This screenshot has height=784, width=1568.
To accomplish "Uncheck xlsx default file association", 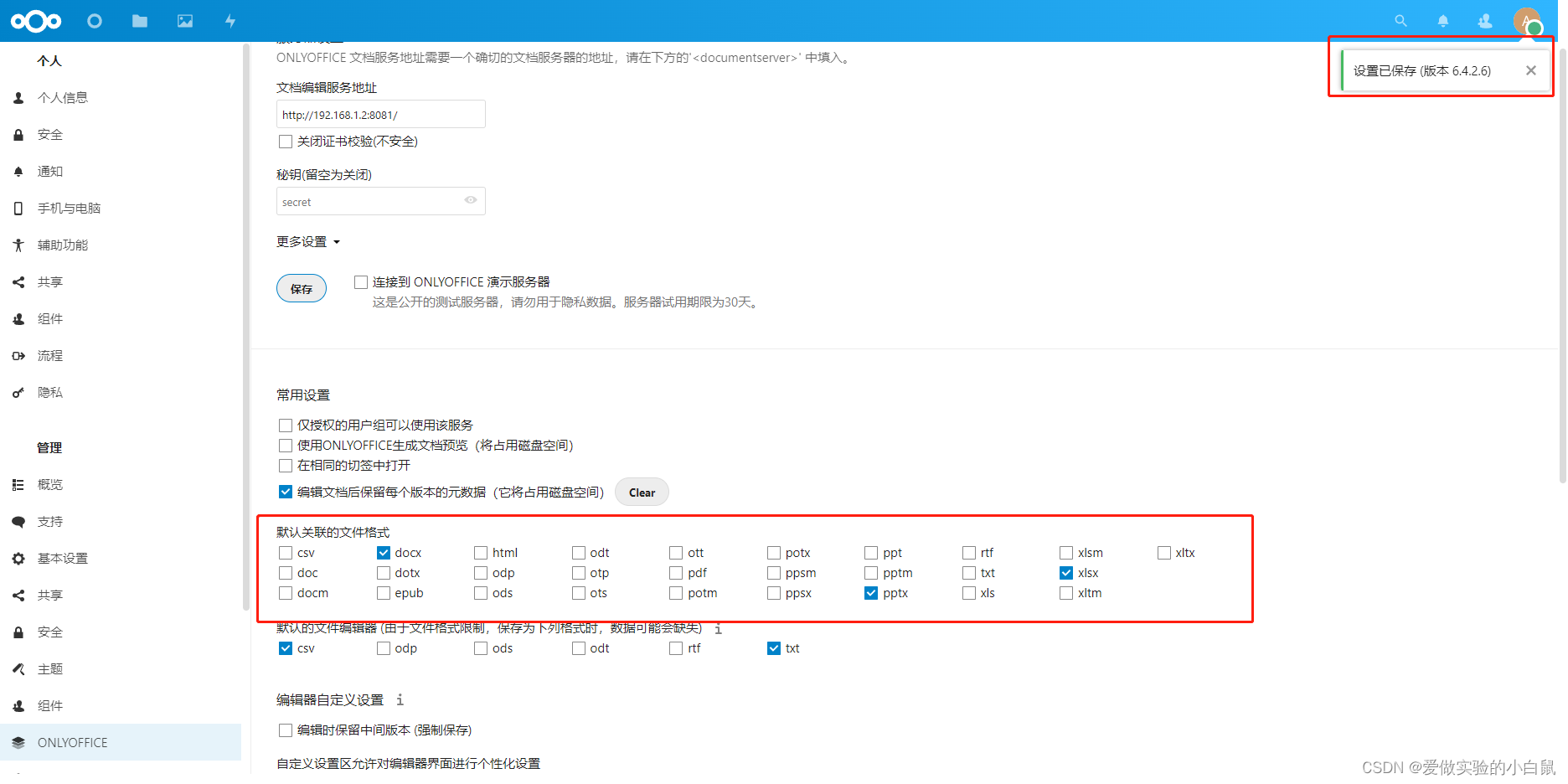I will [x=1066, y=573].
